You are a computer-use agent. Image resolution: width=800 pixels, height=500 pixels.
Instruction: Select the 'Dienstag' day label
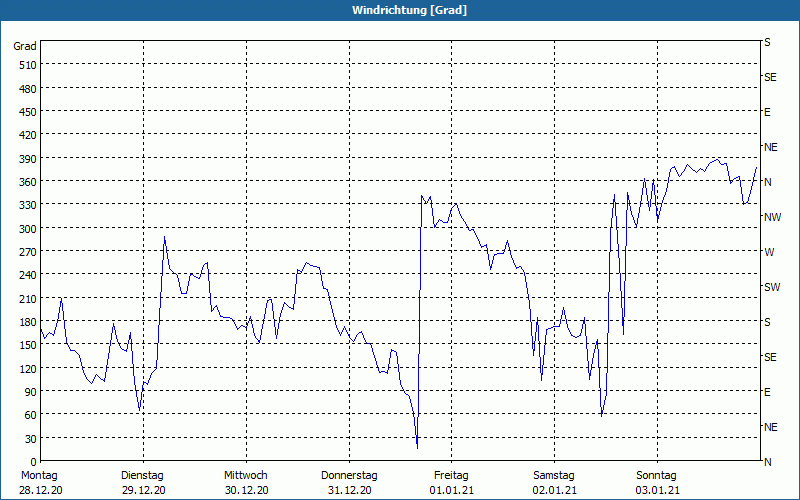tap(142, 476)
